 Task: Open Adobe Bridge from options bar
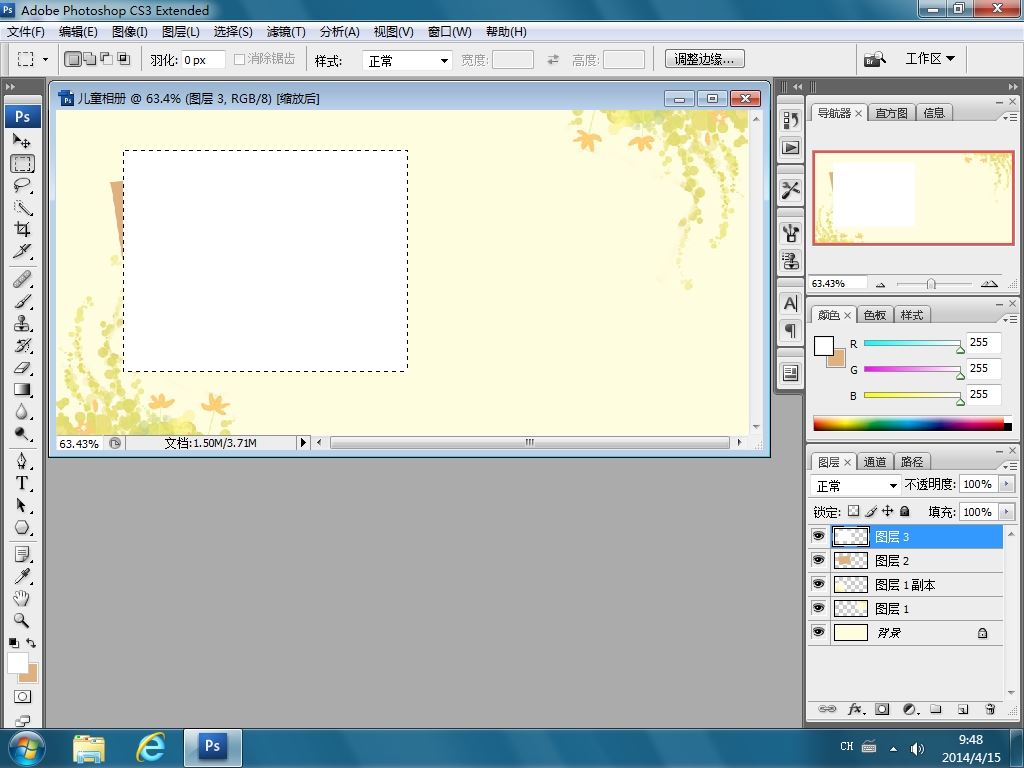(x=874, y=59)
